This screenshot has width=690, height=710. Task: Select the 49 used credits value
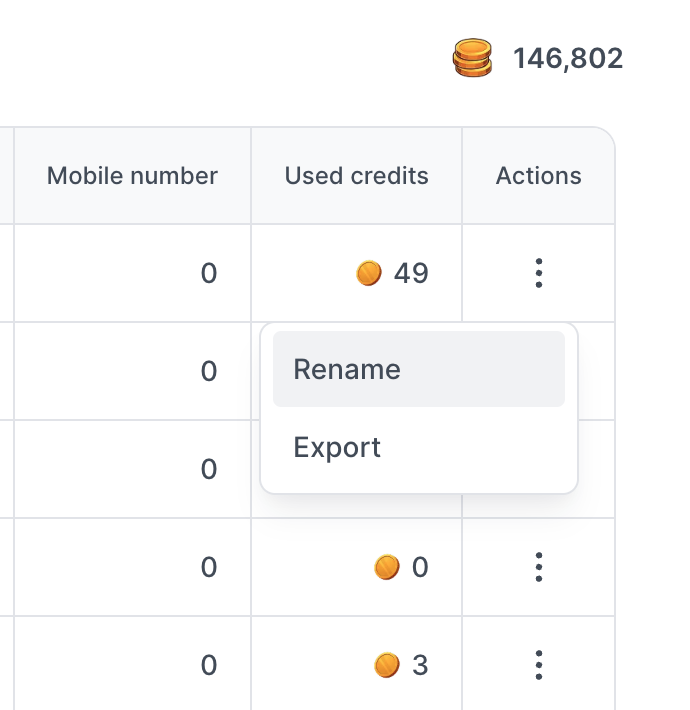pos(411,273)
